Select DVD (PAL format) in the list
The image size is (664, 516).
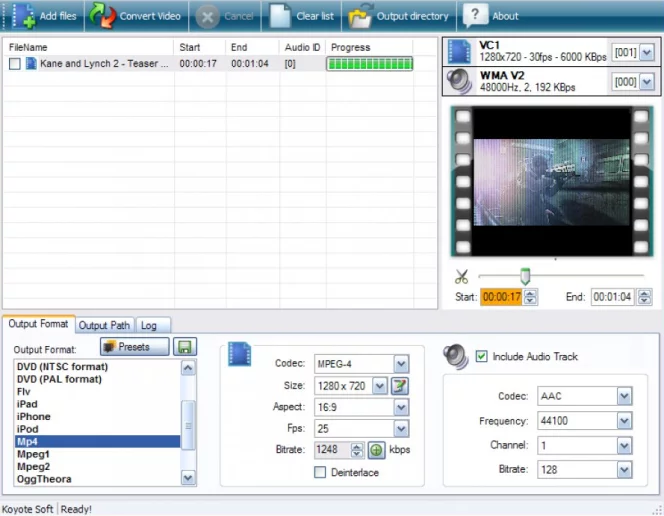click(x=97, y=379)
